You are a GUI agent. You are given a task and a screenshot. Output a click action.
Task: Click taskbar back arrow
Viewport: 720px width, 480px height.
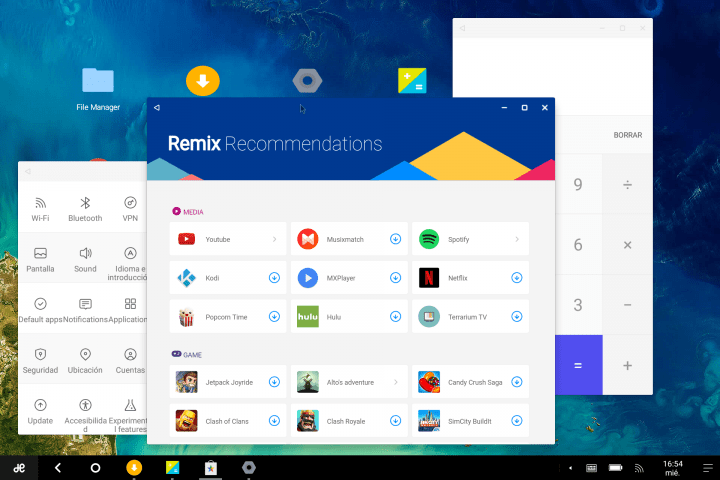[x=58, y=468]
